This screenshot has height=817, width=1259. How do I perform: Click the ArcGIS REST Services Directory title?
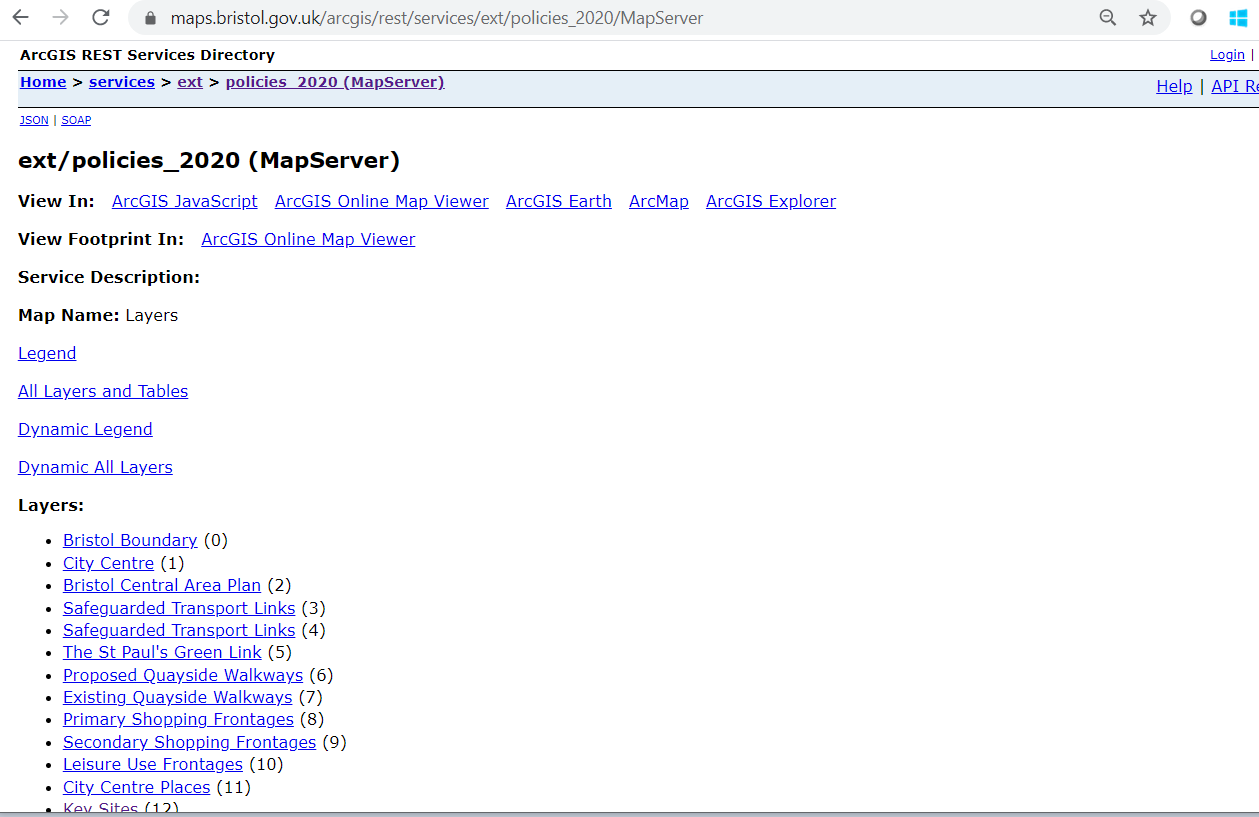click(x=147, y=55)
